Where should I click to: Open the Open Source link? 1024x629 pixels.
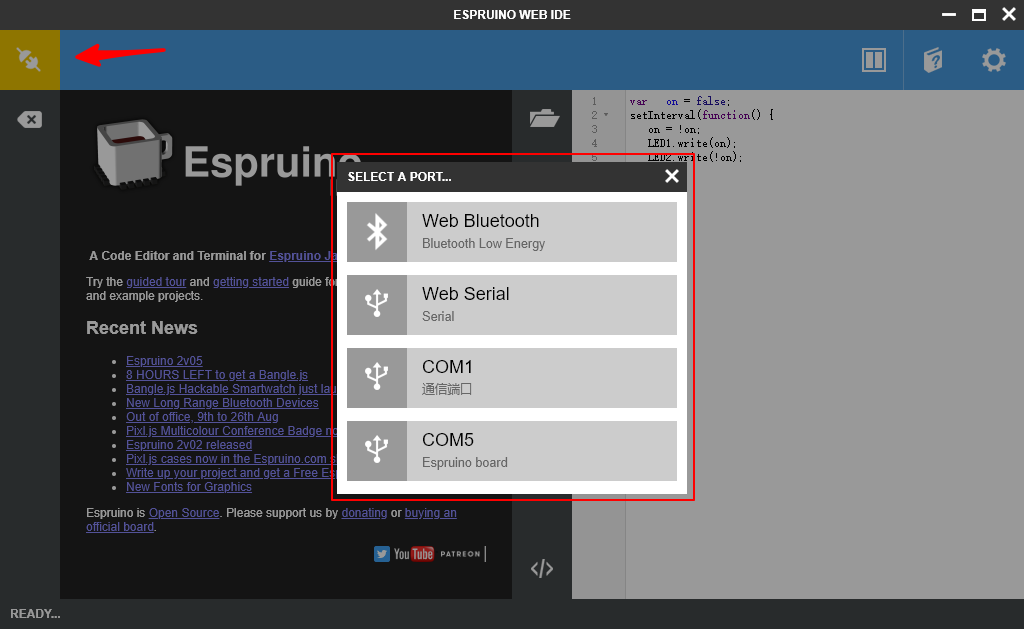tap(183, 512)
